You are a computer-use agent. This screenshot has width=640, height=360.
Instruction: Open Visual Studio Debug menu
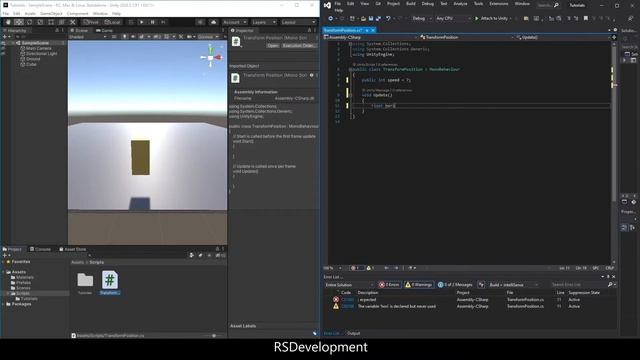[x=427, y=4]
